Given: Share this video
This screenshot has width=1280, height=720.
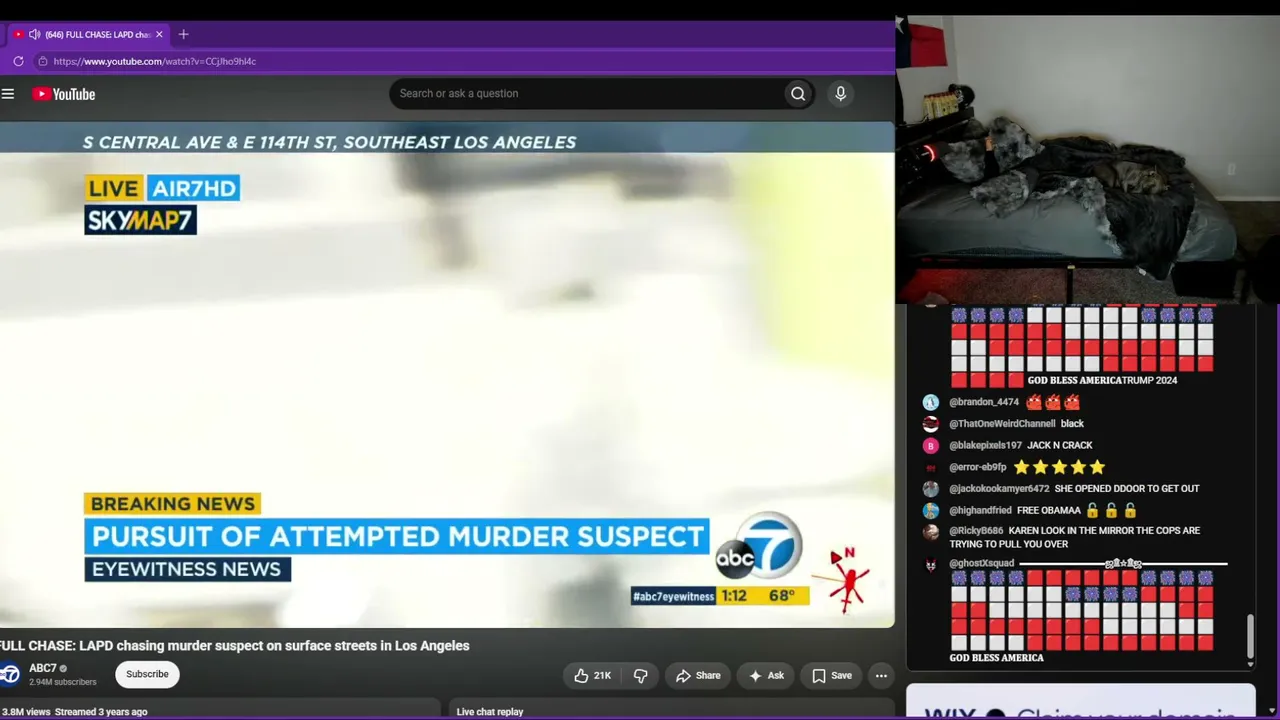Looking at the screenshot, I should click(697, 676).
